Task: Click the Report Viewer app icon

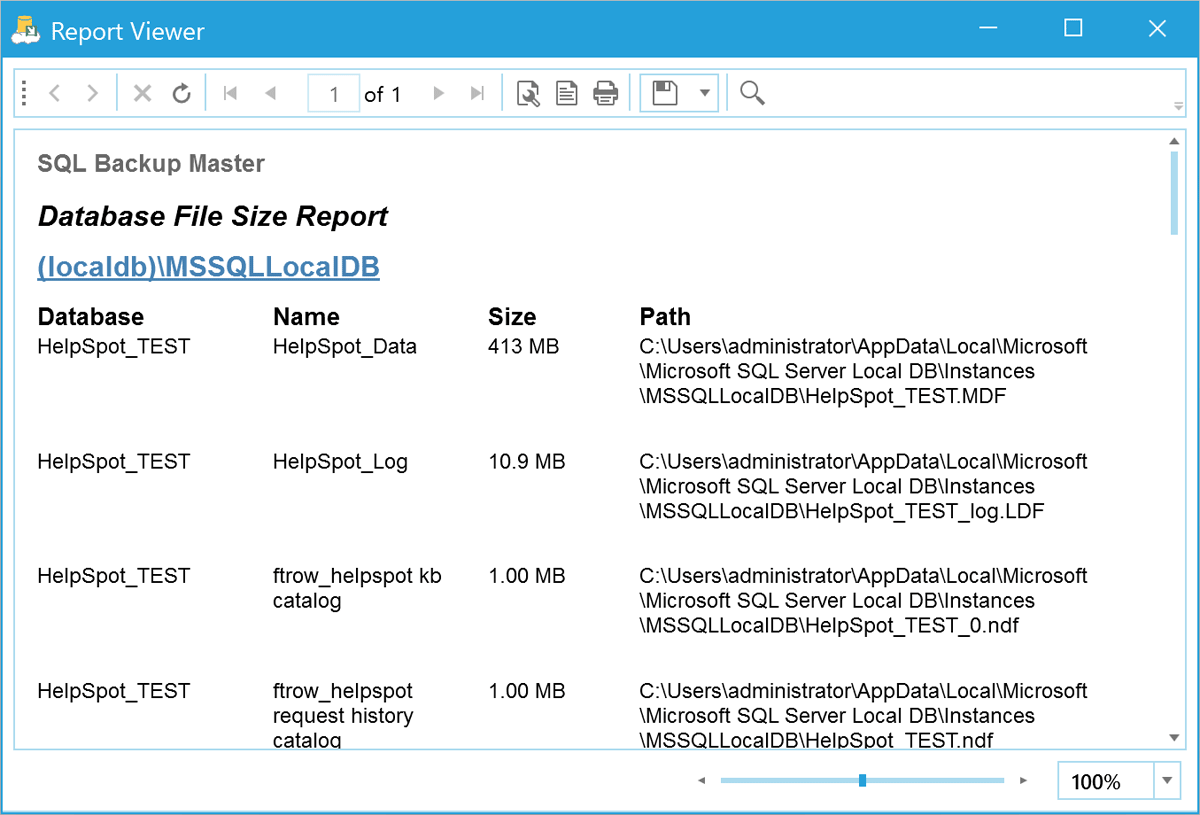Action: coord(25,30)
